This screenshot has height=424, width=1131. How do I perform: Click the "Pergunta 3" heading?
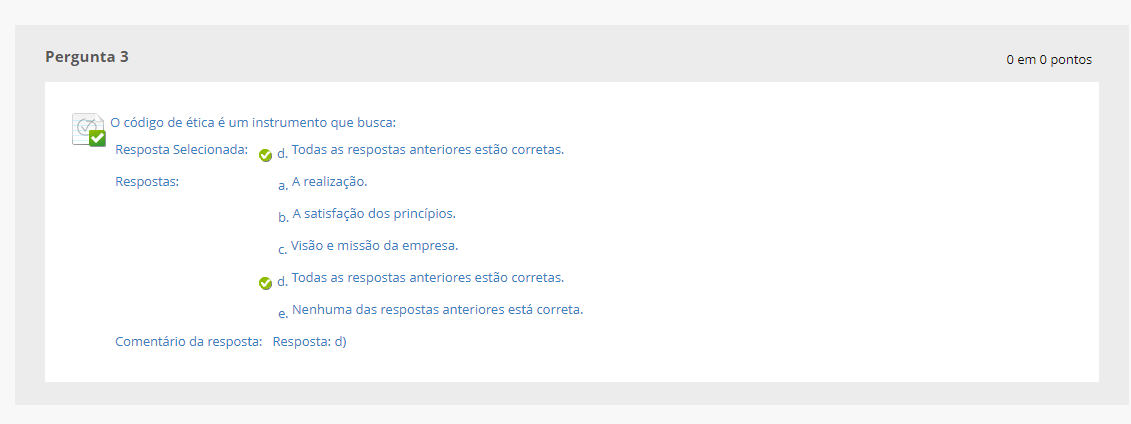87,57
